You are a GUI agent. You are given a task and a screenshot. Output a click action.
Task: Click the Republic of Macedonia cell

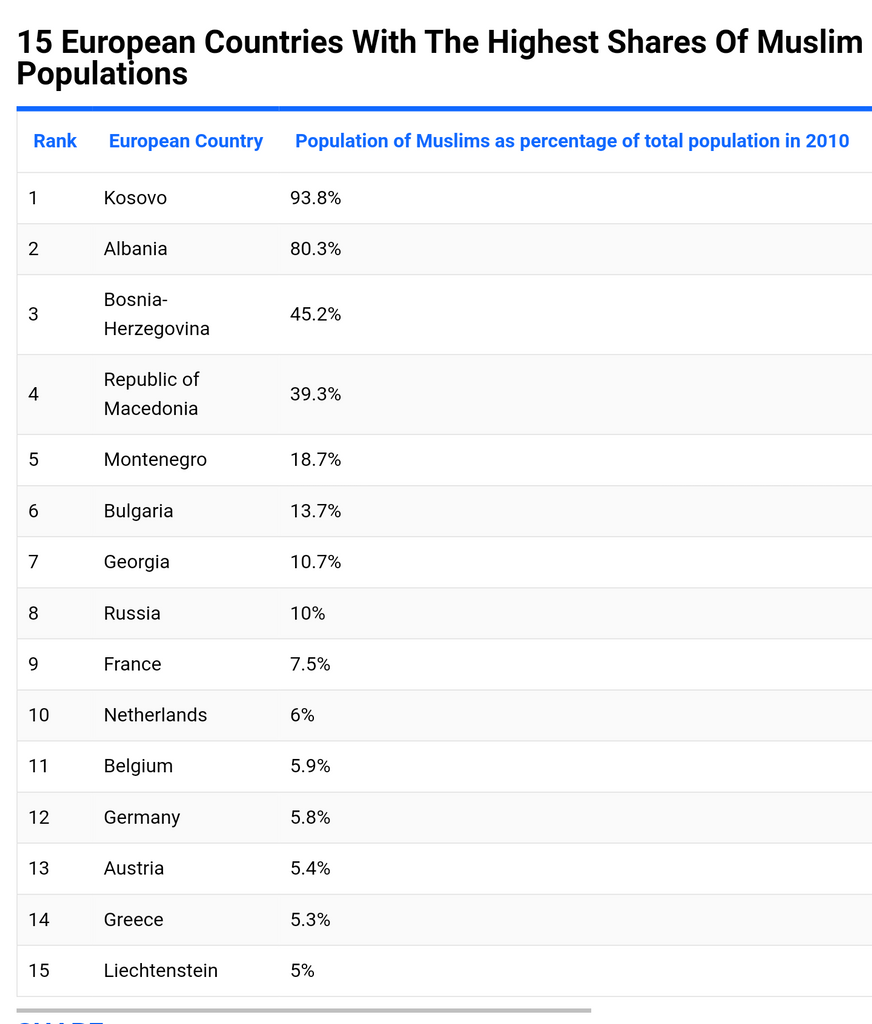click(x=151, y=394)
